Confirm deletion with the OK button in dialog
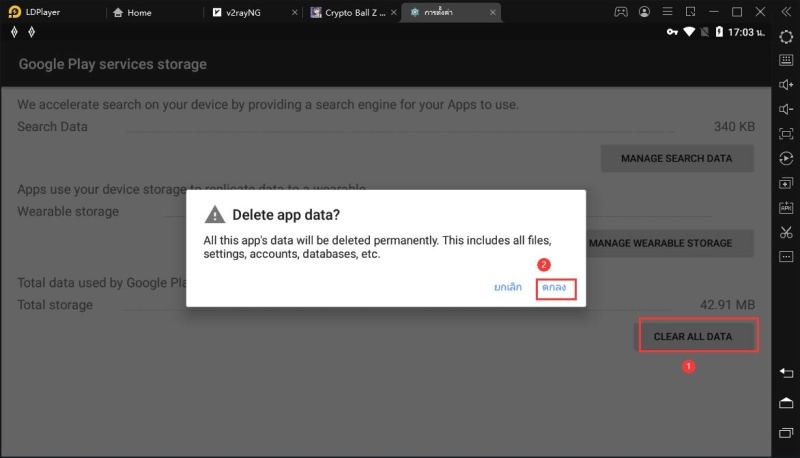The width and height of the screenshot is (800, 458). tap(555, 288)
